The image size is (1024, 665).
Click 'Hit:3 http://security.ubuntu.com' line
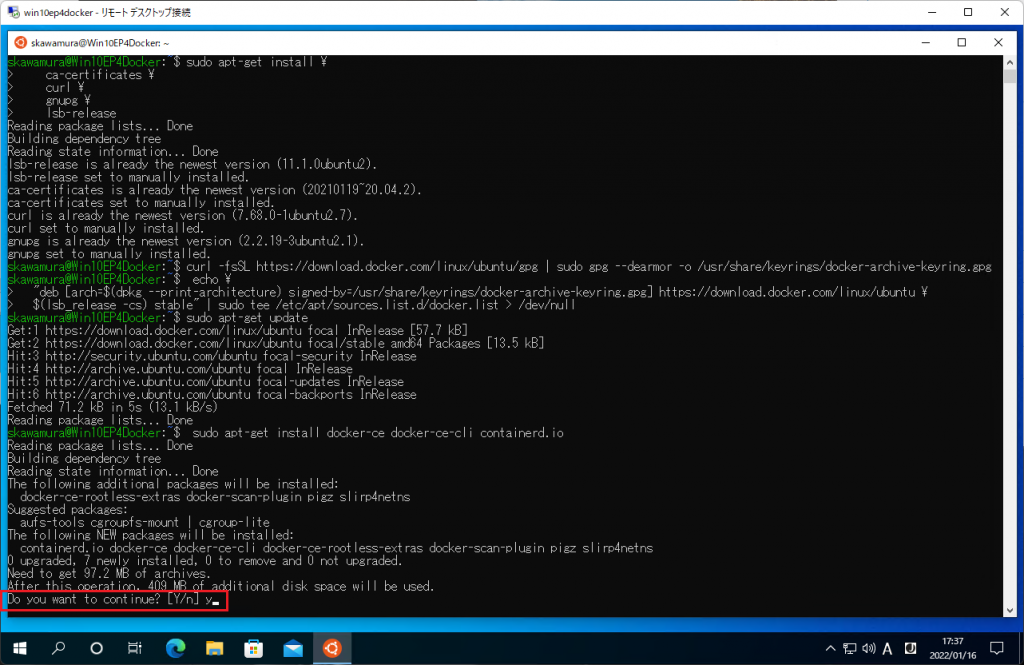(x=212, y=356)
